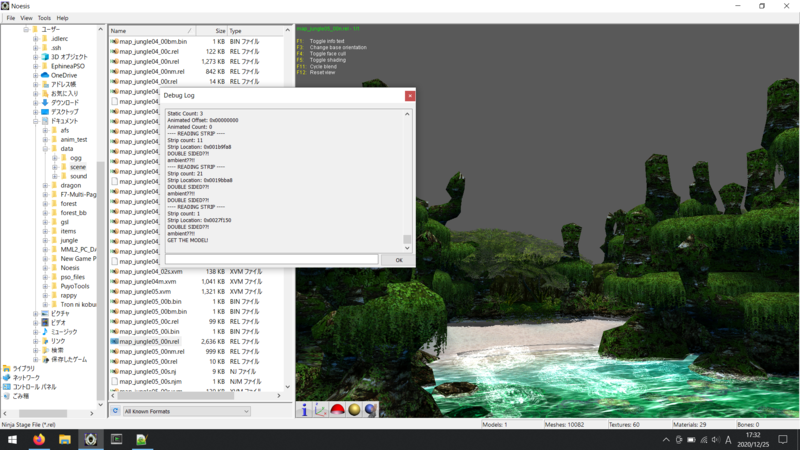
Task: Collapse the data folder node
Action: pos(45,148)
